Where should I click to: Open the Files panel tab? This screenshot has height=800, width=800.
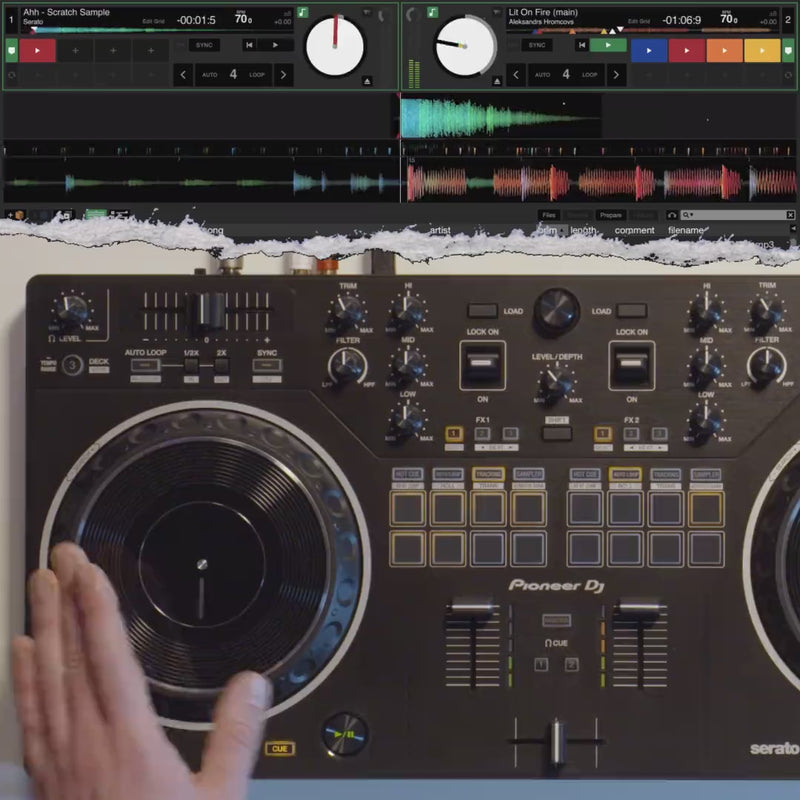click(x=549, y=215)
